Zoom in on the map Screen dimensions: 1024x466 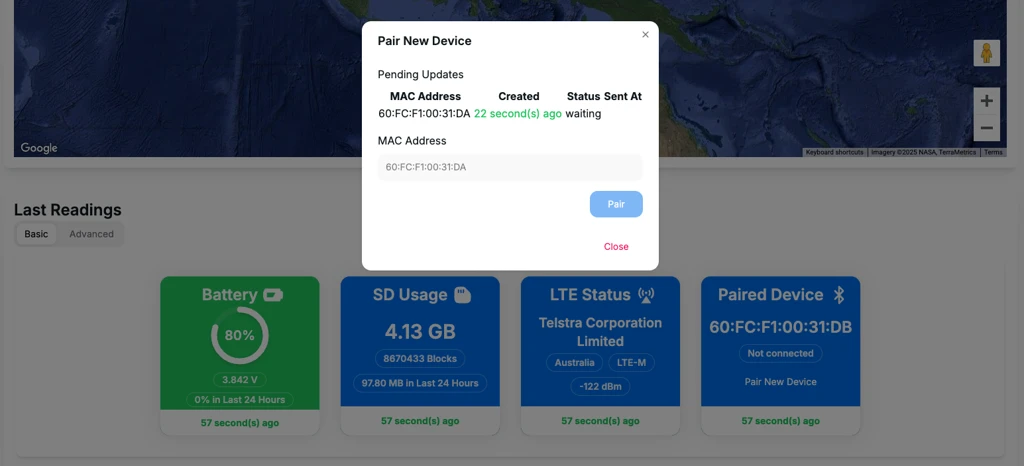[986, 101]
